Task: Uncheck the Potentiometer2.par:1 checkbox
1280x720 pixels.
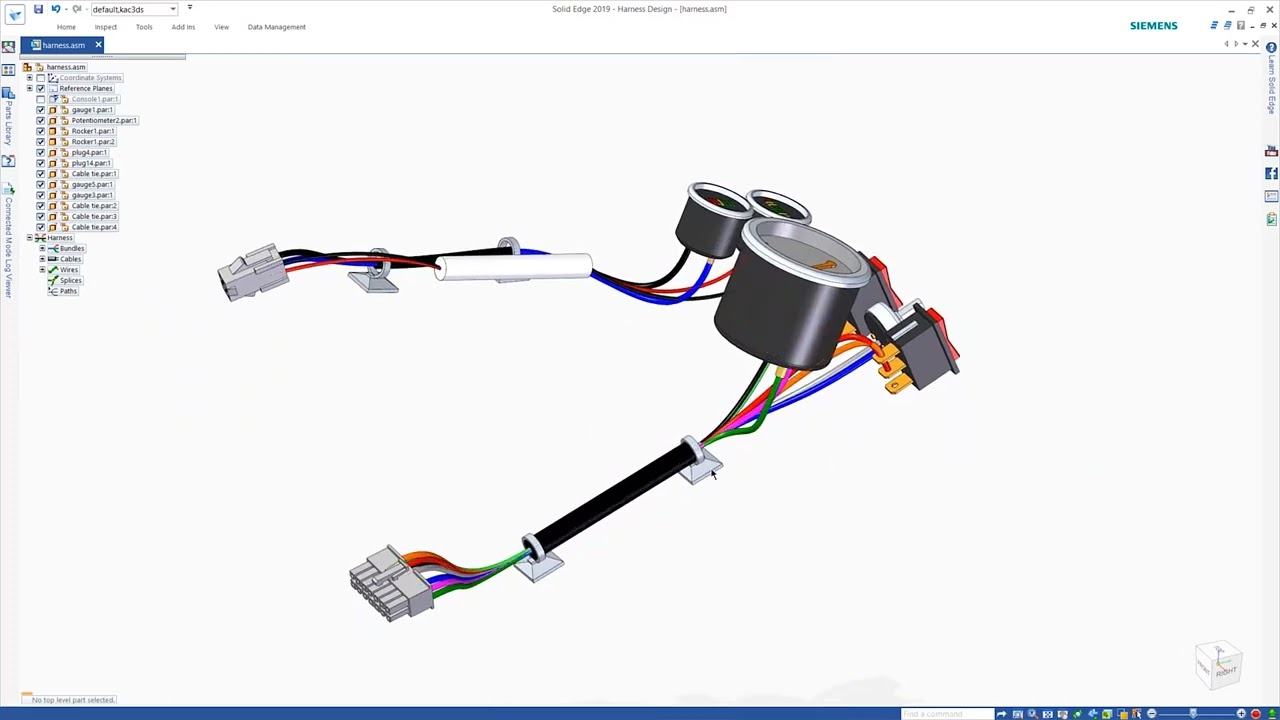Action: point(41,120)
